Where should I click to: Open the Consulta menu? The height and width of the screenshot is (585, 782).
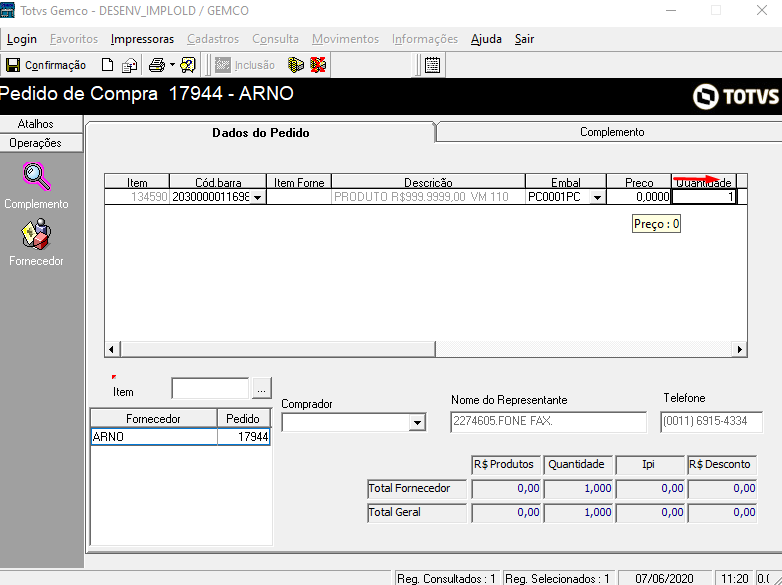275,39
